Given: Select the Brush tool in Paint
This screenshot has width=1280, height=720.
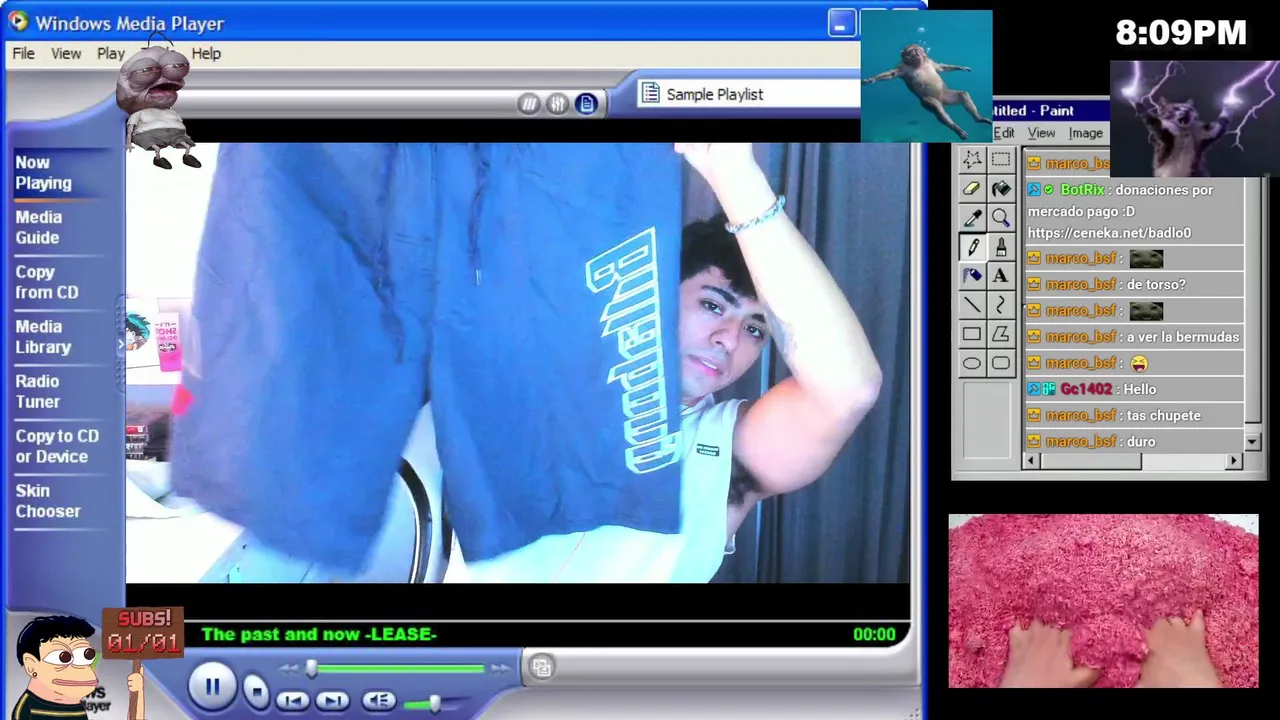Looking at the screenshot, I should pos(1001,247).
